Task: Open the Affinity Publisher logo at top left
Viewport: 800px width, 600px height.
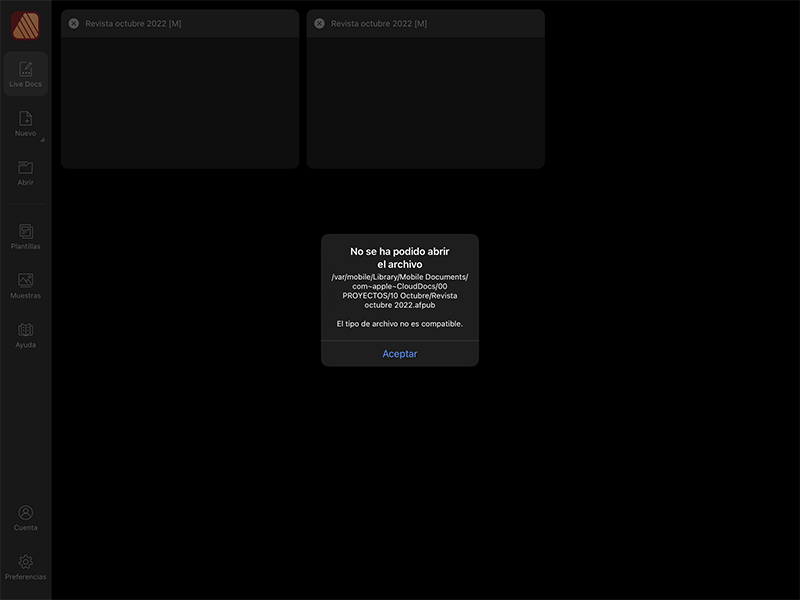Action: pos(25,25)
